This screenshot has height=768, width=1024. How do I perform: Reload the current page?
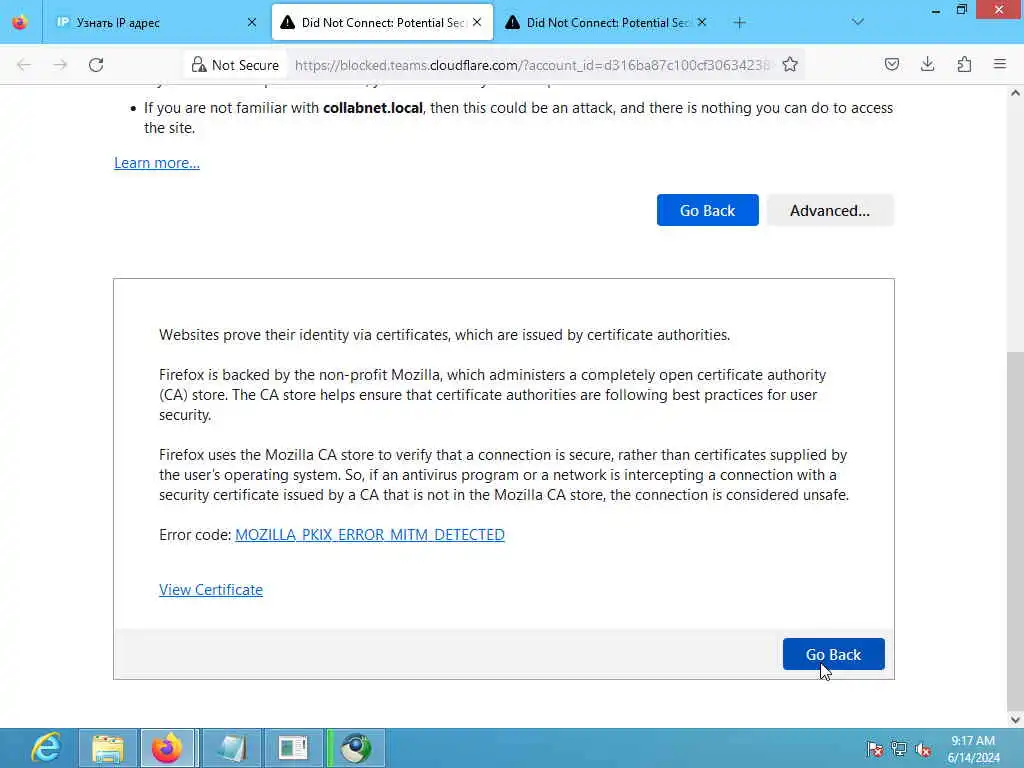(96, 65)
